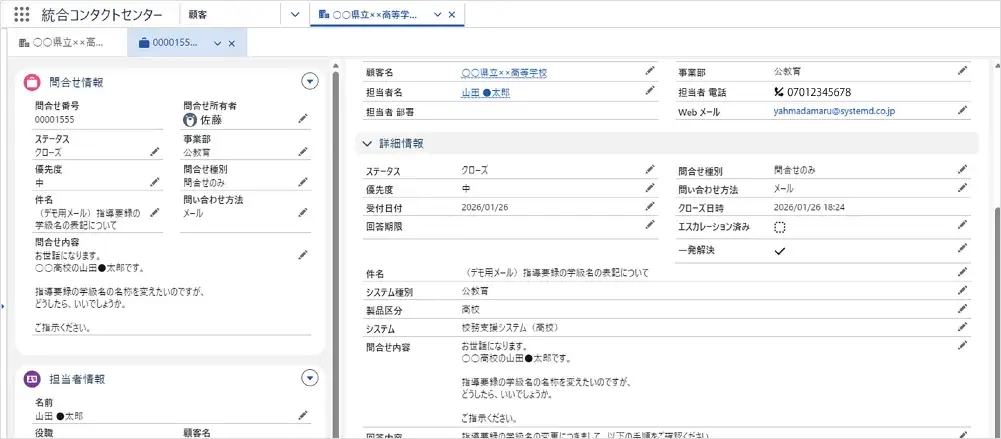Edit 件名 in 問合せ情報 panel
Image resolution: width=1001 pixels, height=439 pixels.
pyautogui.click(x=154, y=212)
